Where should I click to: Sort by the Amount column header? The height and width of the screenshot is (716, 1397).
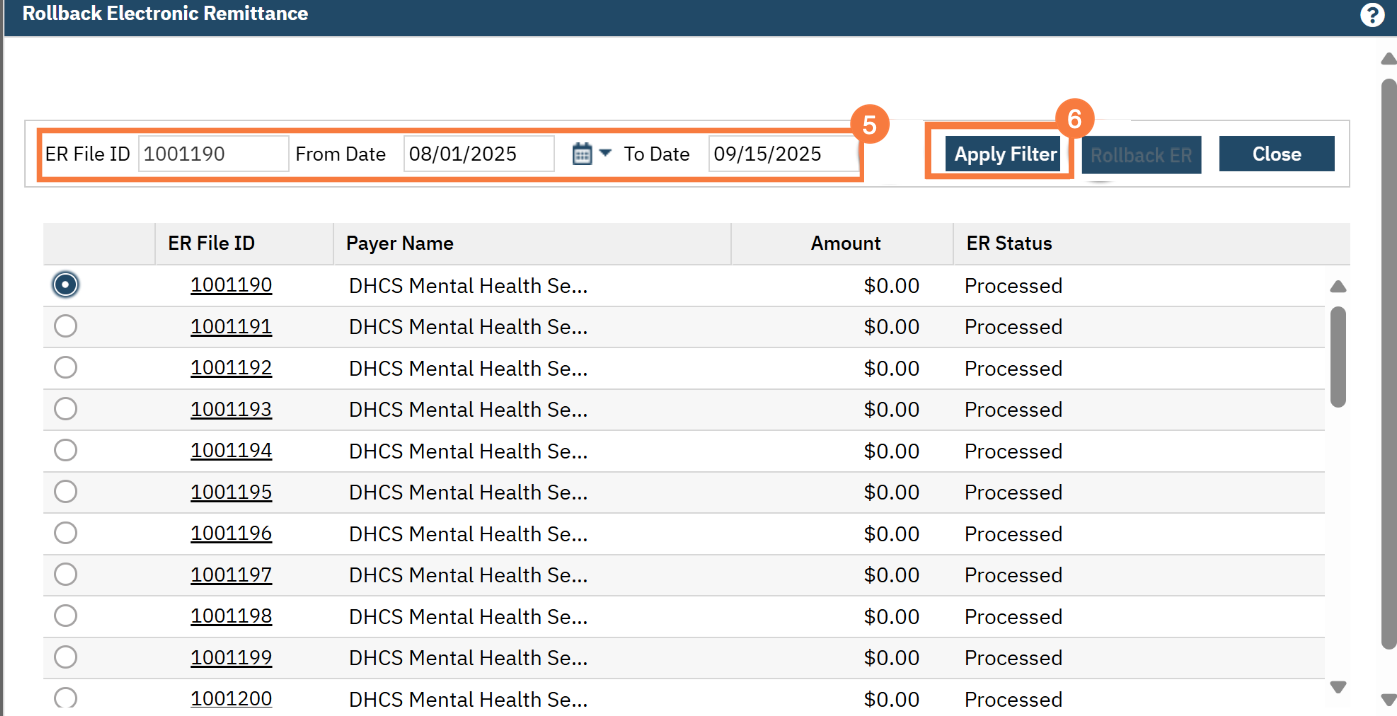click(x=845, y=243)
